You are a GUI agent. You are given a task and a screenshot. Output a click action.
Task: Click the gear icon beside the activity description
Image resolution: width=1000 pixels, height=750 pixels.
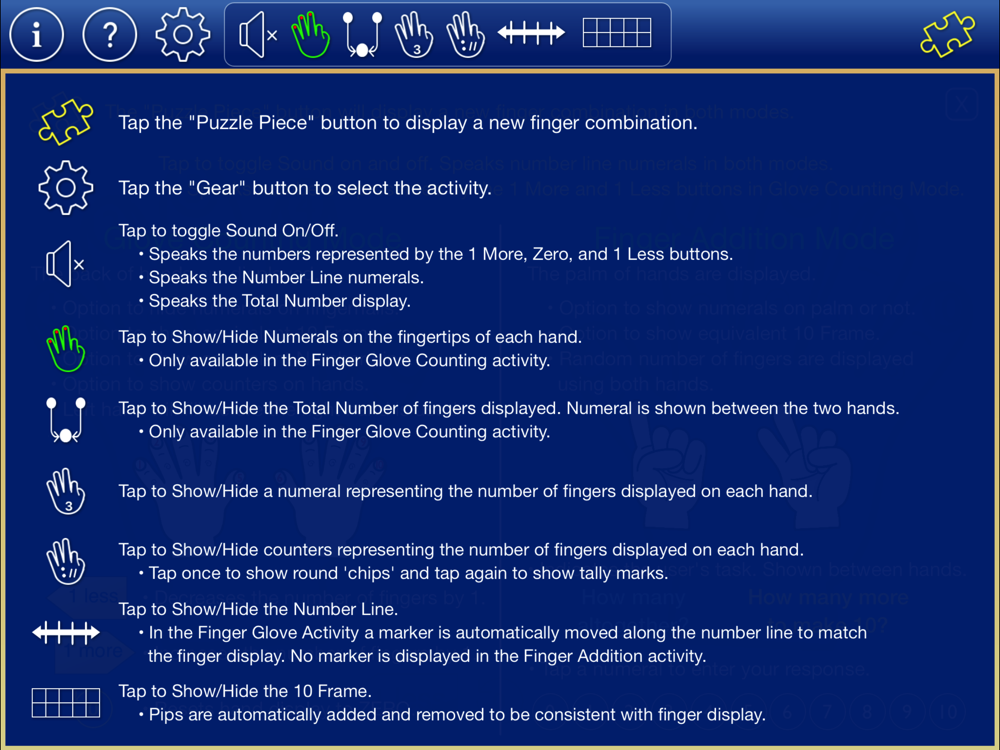click(x=66, y=188)
